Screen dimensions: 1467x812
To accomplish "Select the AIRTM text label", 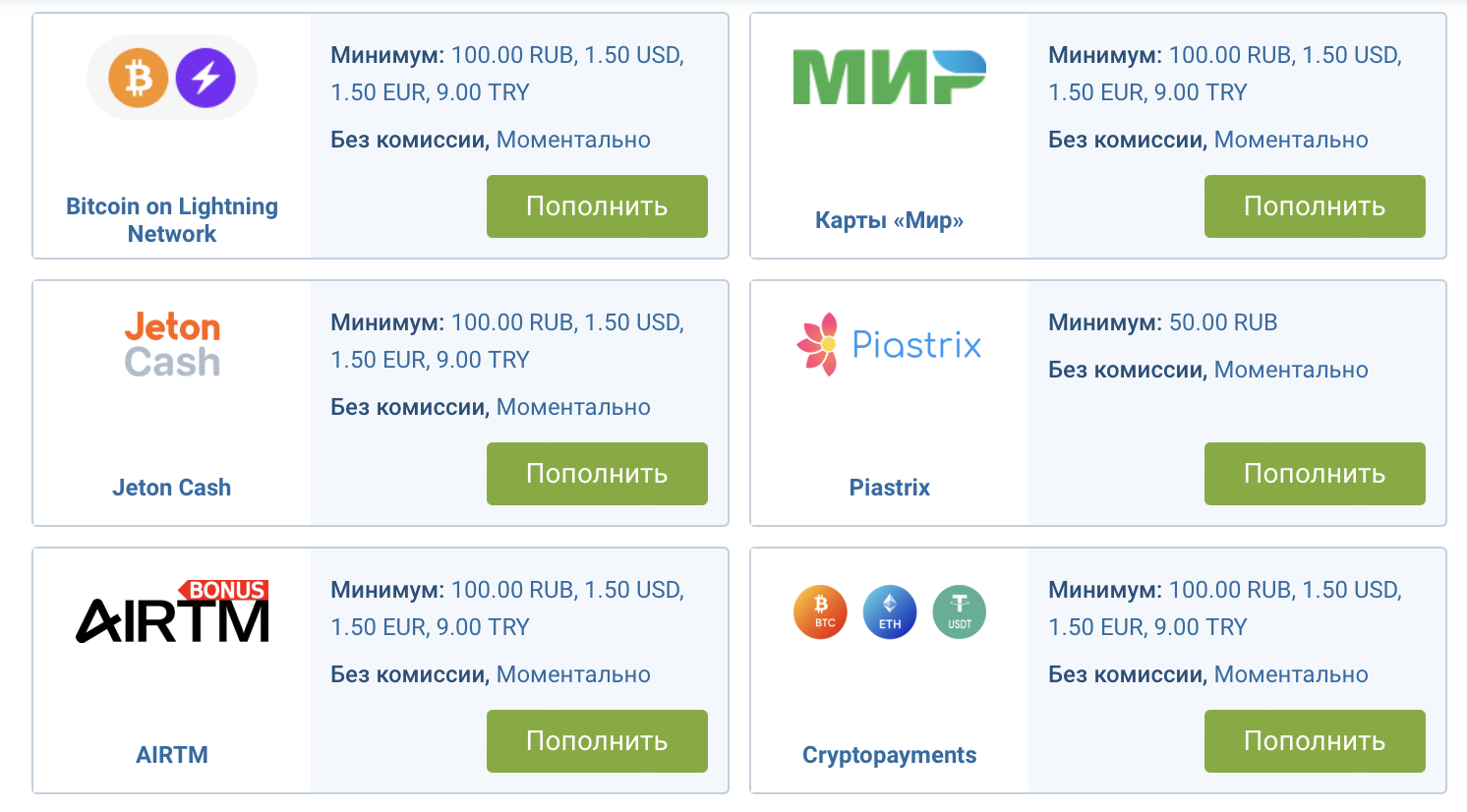I will [172, 755].
